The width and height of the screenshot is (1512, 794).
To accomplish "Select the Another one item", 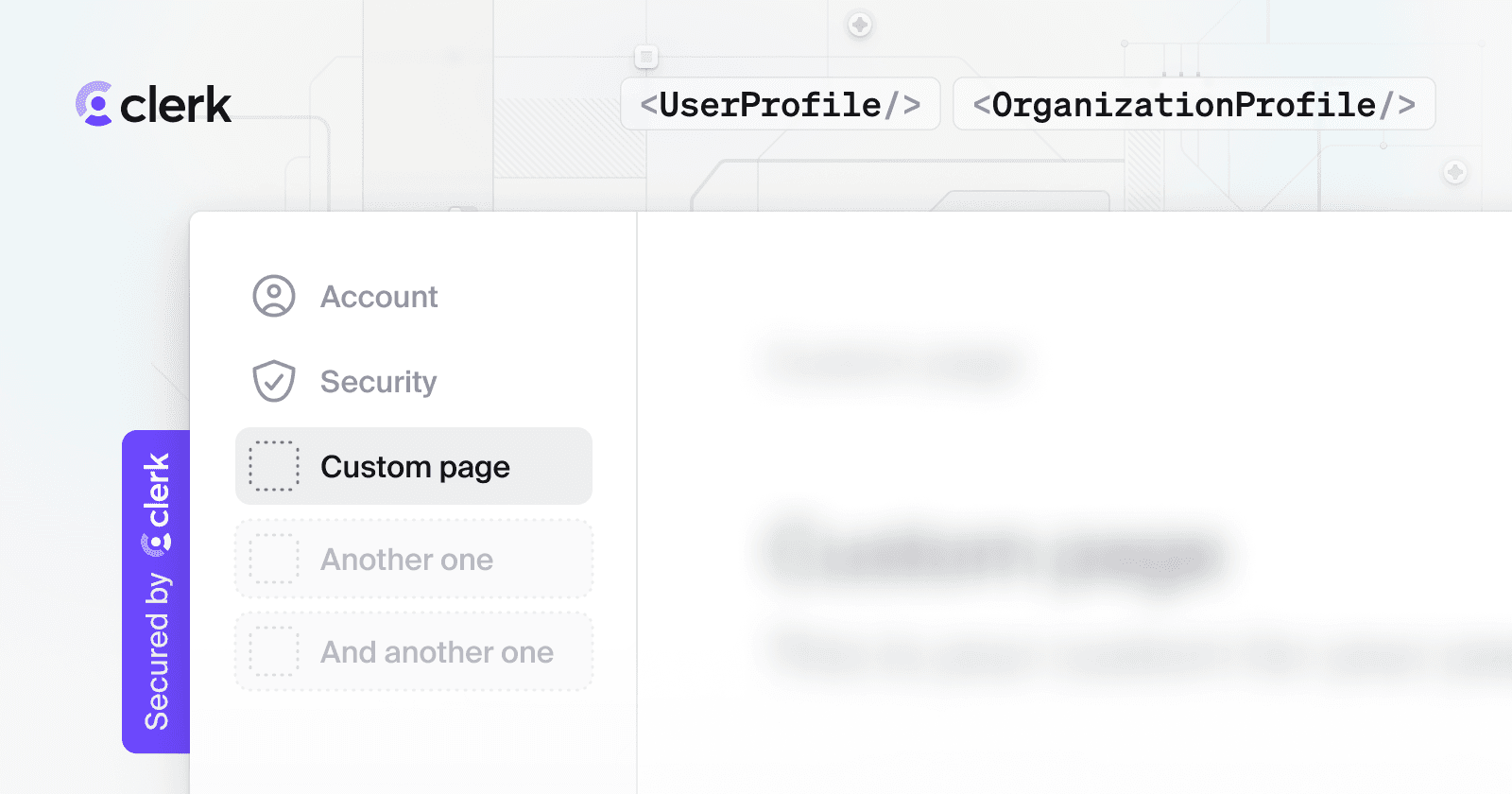I will click(x=414, y=559).
